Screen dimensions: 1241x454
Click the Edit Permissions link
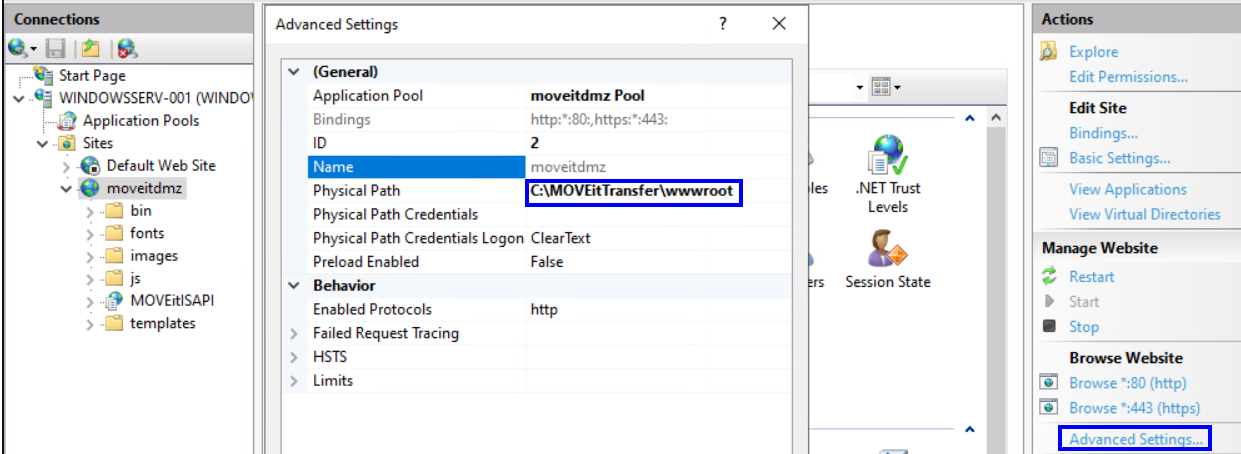coord(1128,77)
